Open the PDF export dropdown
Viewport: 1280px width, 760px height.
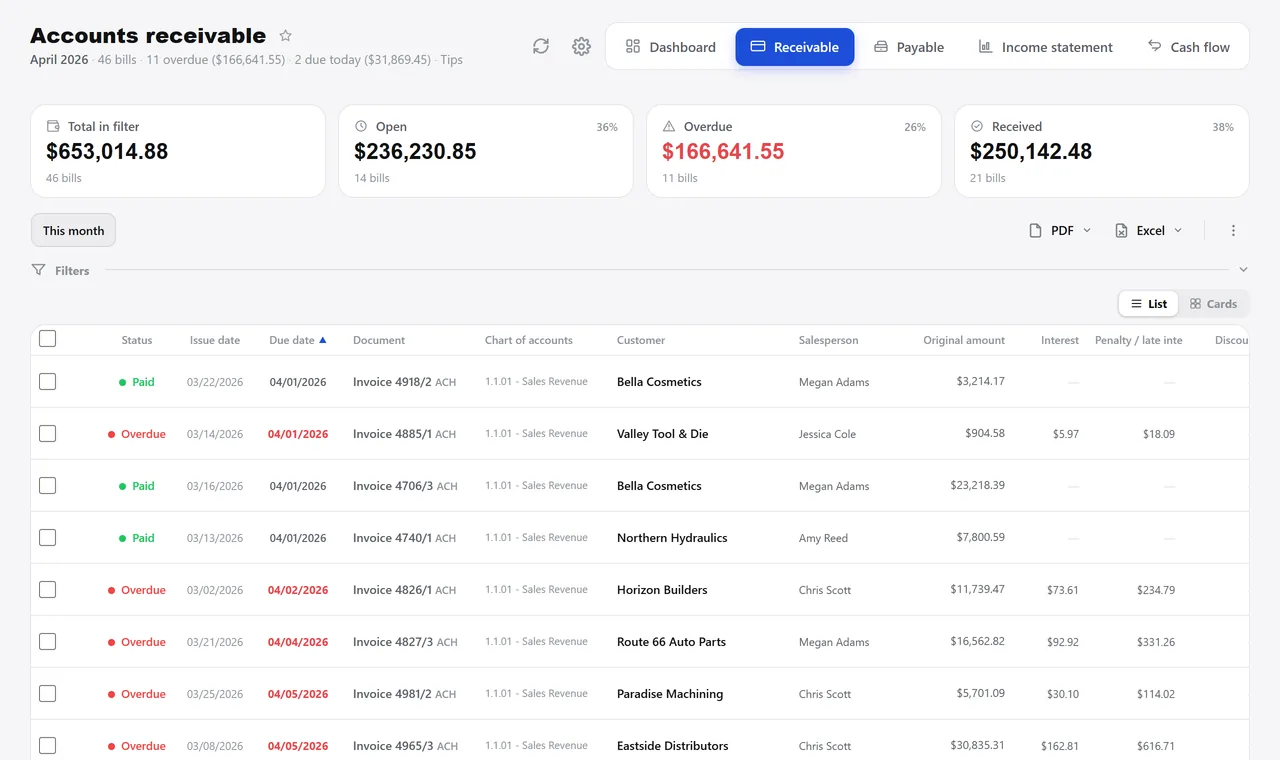(x=1060, y=230)
